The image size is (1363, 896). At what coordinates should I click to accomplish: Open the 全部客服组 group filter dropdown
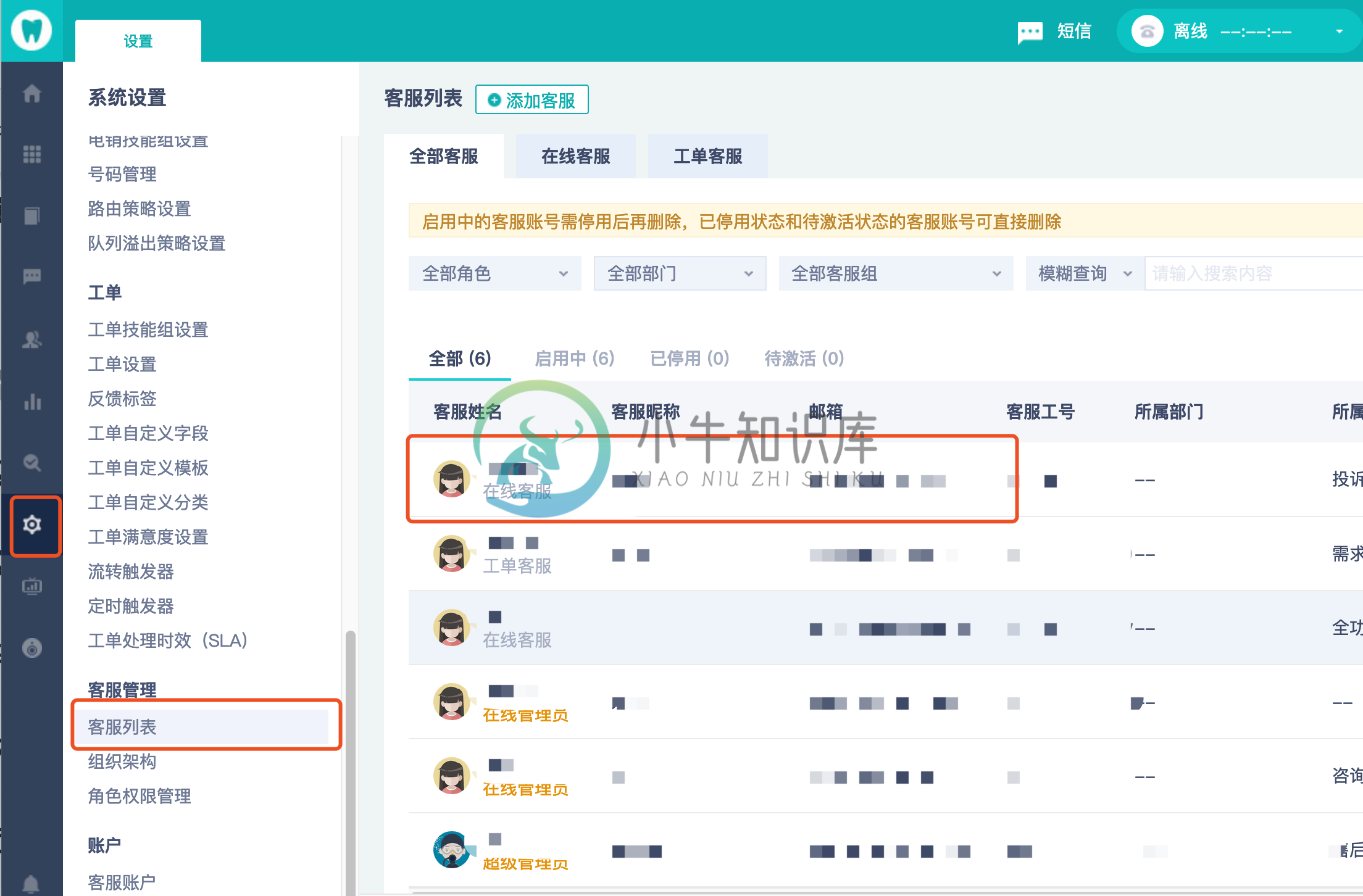tap(896, 273)
